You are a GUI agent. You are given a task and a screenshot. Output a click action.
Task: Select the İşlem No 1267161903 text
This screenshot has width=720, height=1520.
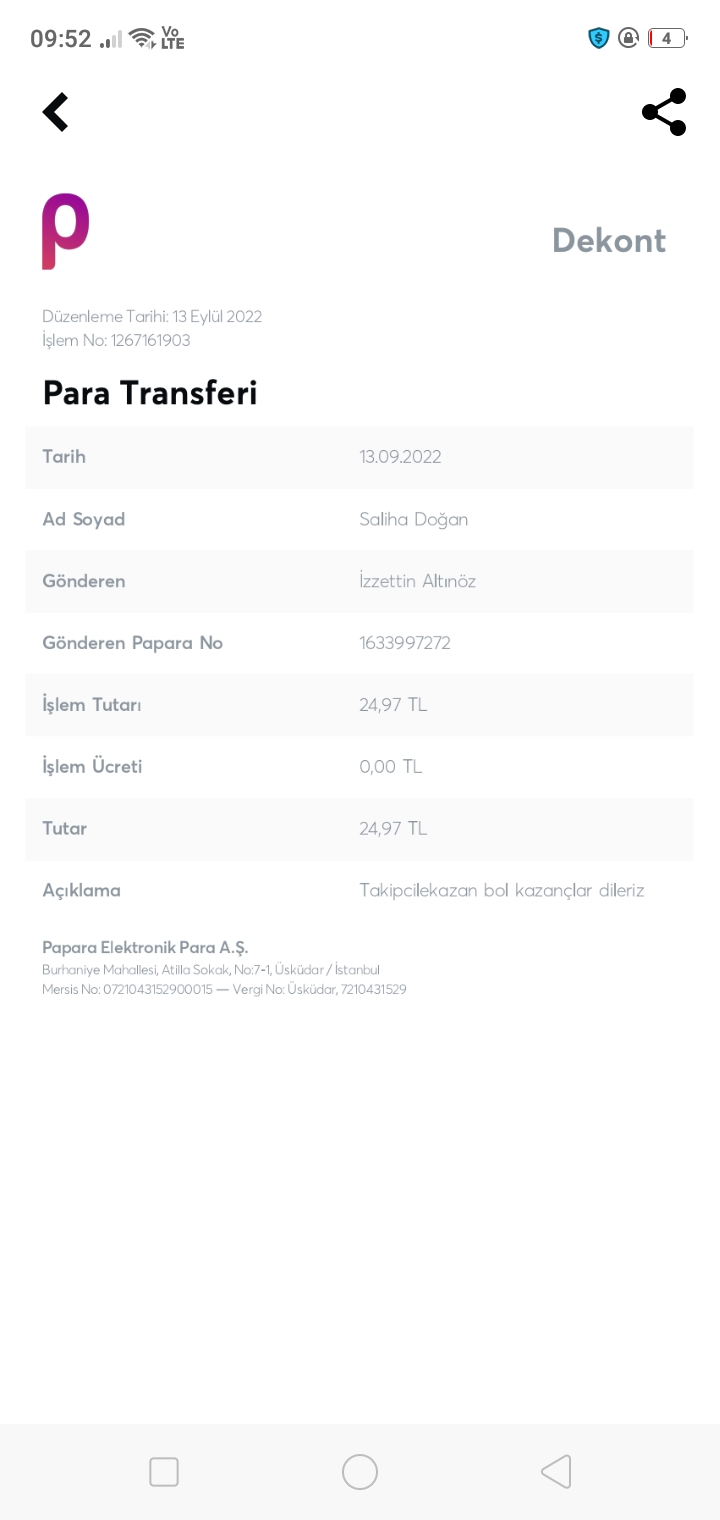[x=116, y=341]
